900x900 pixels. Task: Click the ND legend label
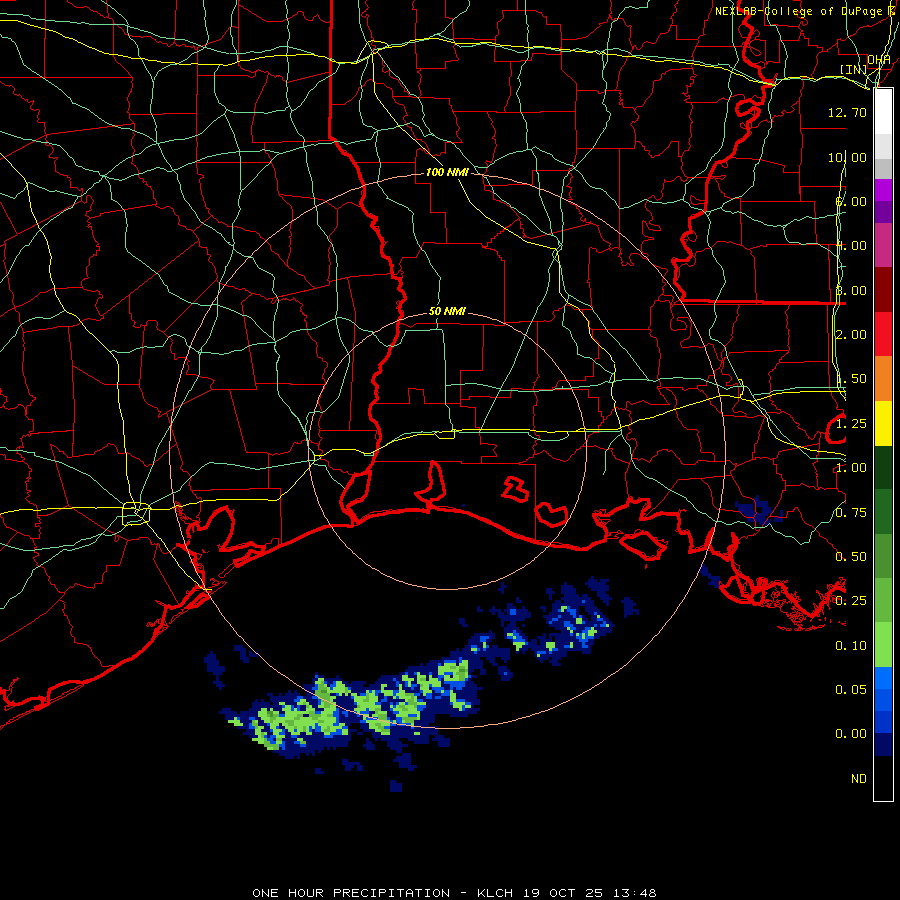(859, 779)
